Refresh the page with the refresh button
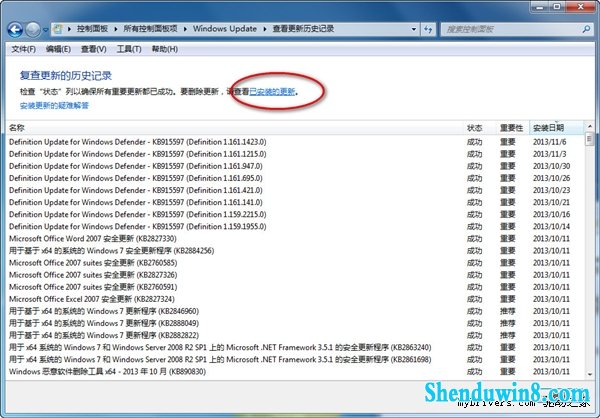 pos(428,29)
